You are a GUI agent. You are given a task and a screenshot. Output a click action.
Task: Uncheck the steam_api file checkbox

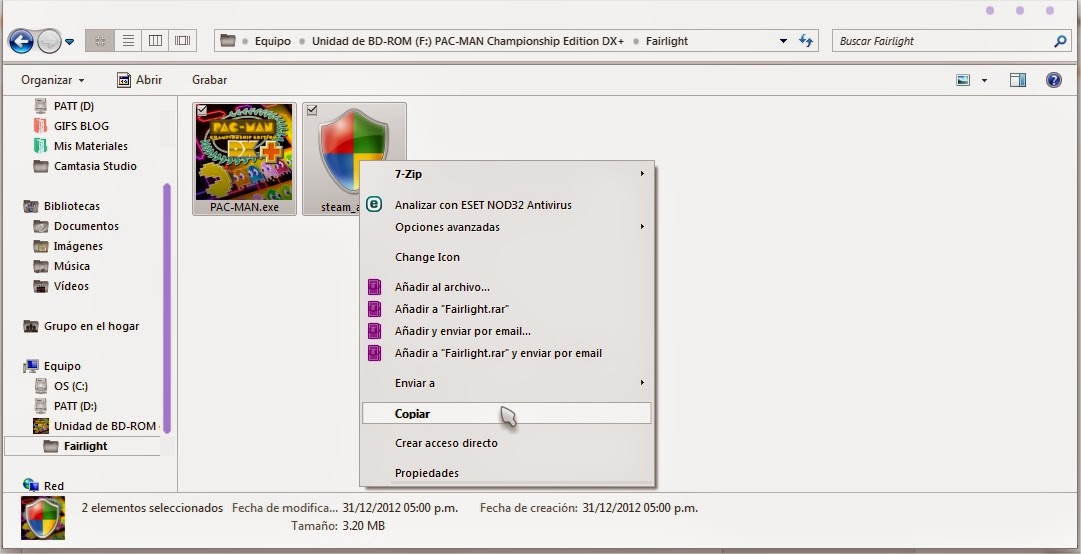(312, 110)
